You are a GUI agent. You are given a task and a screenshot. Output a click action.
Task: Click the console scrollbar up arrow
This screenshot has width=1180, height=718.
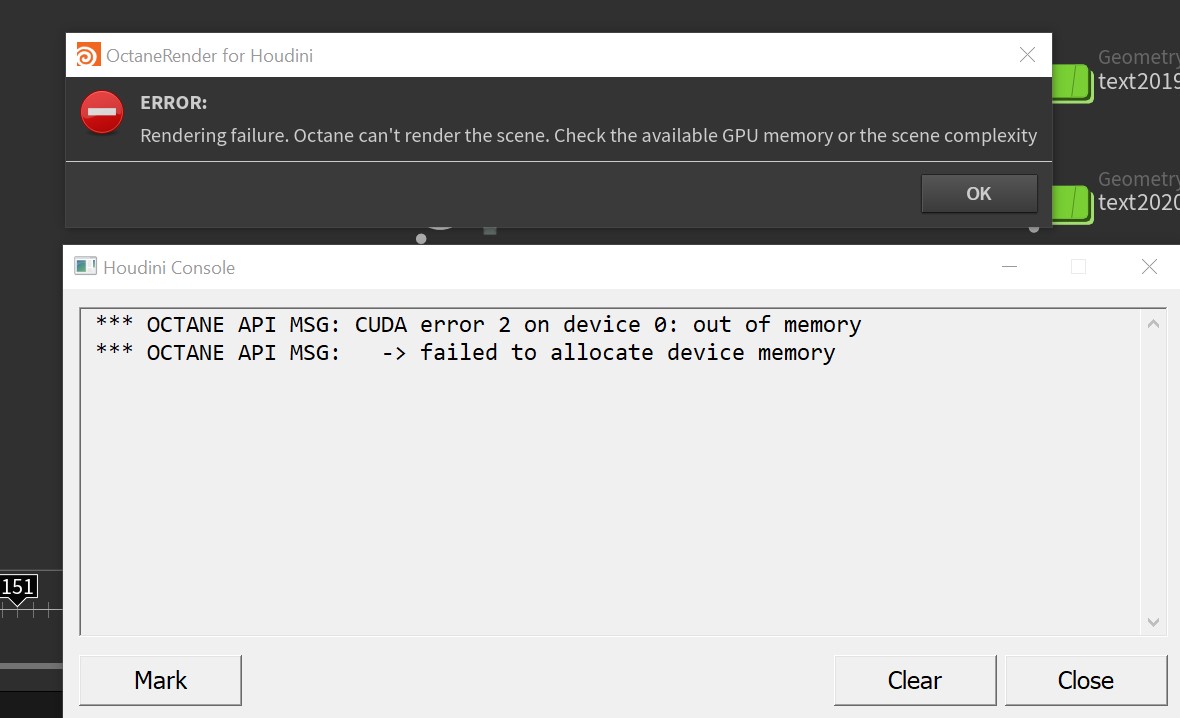tap(1153, 324)
